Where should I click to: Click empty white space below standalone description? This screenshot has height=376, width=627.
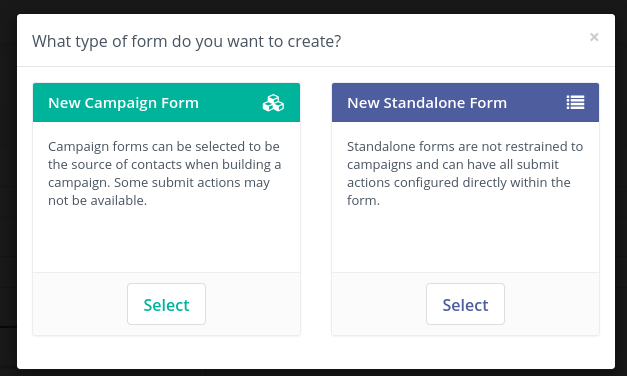465,240
